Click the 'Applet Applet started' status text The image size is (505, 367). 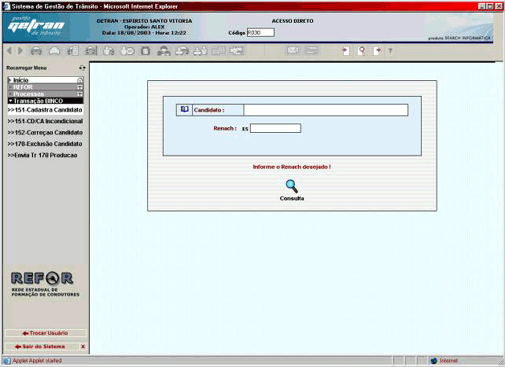(x=37, y=361)
